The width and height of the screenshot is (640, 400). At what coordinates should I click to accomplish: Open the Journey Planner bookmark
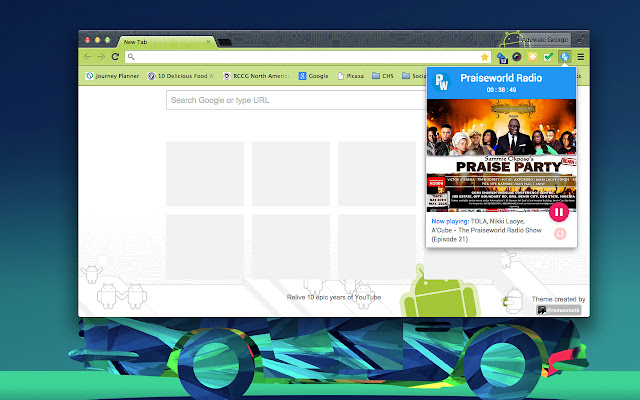point(112,76)
